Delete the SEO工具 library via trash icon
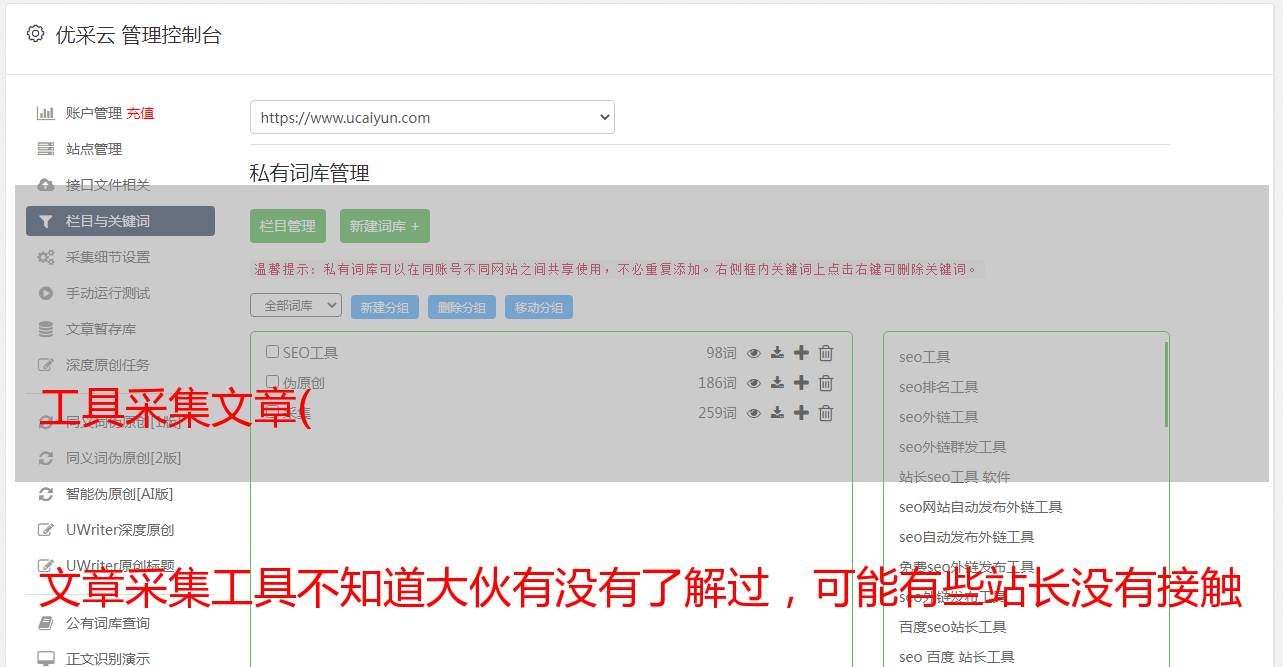 tap(826, 353)
